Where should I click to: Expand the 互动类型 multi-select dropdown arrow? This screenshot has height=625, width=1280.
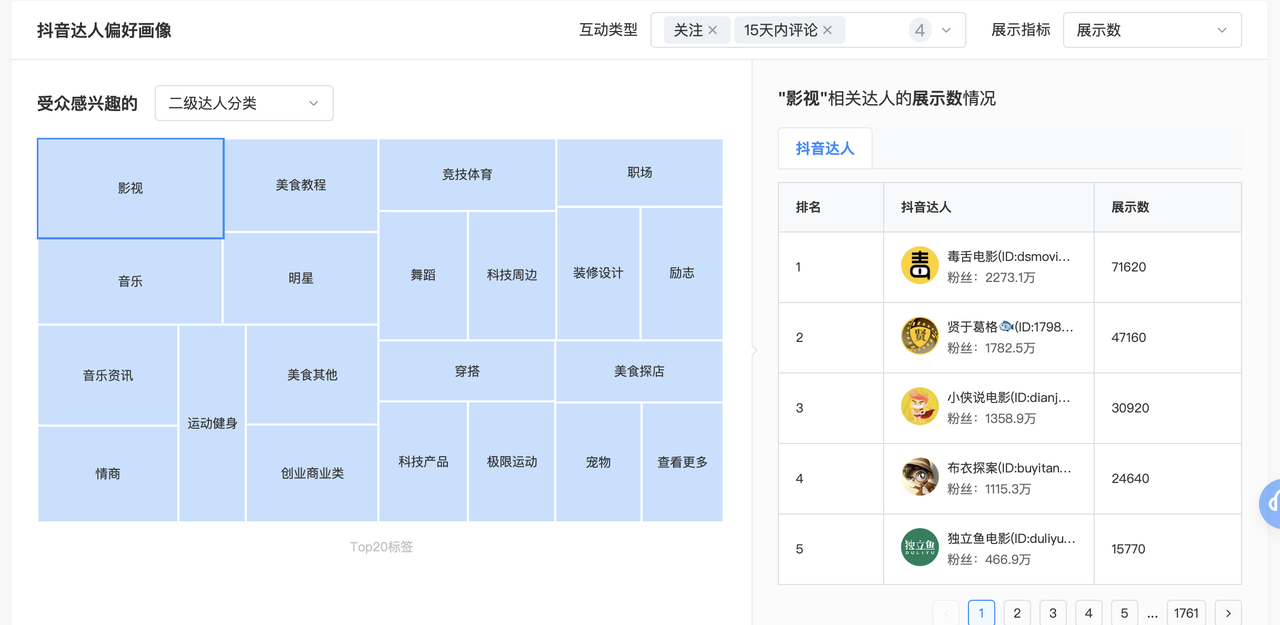pos(946,30)
